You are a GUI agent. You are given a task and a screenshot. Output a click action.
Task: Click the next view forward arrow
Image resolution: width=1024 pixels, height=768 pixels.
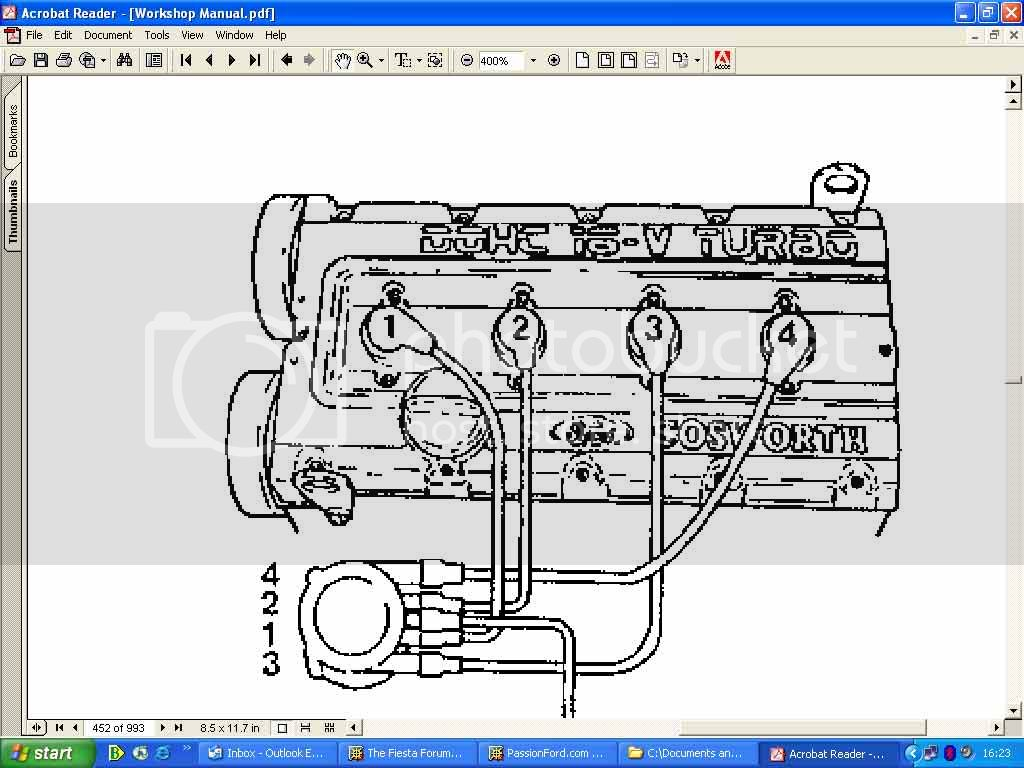310,60
